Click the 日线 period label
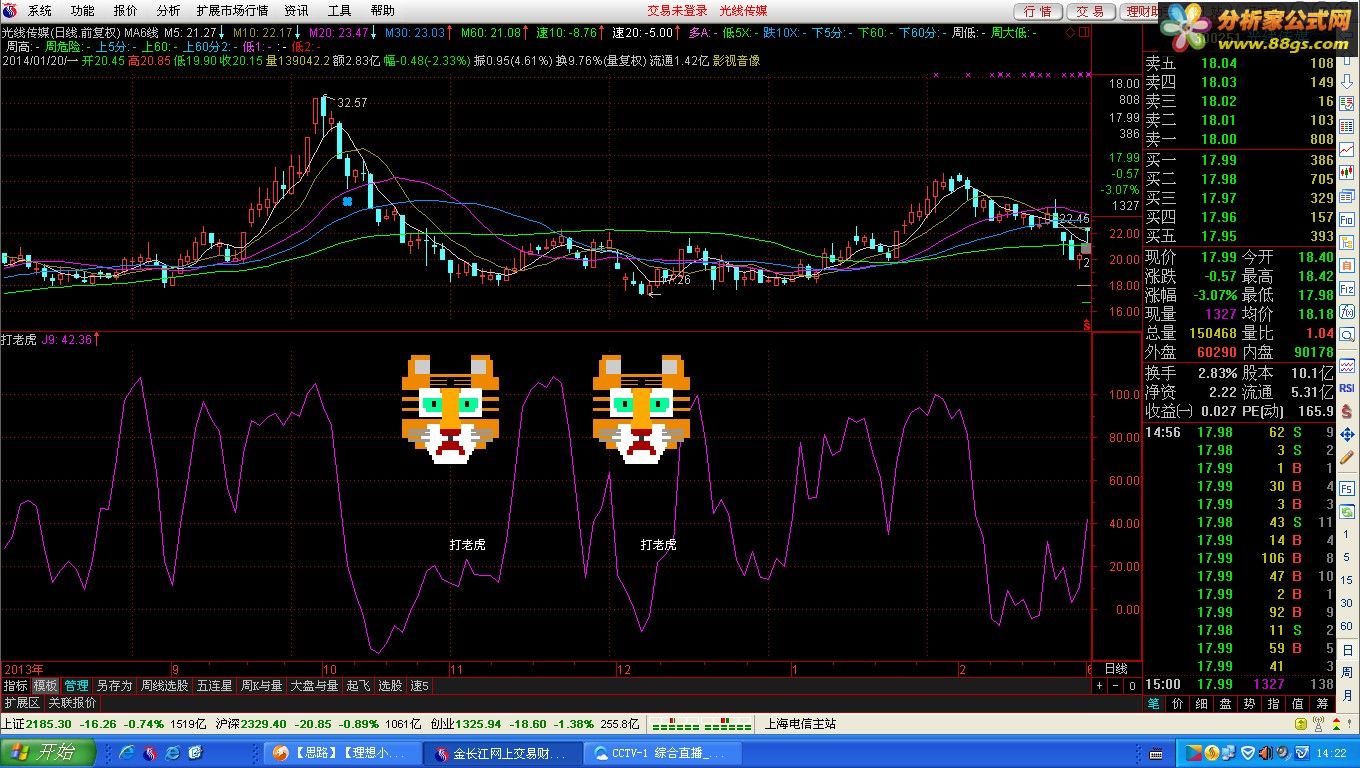1360x768 pixels. 1116,668
